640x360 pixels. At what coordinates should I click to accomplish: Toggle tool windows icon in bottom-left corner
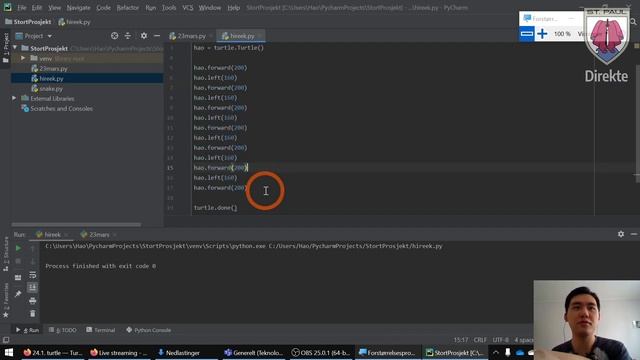(6, 340)
